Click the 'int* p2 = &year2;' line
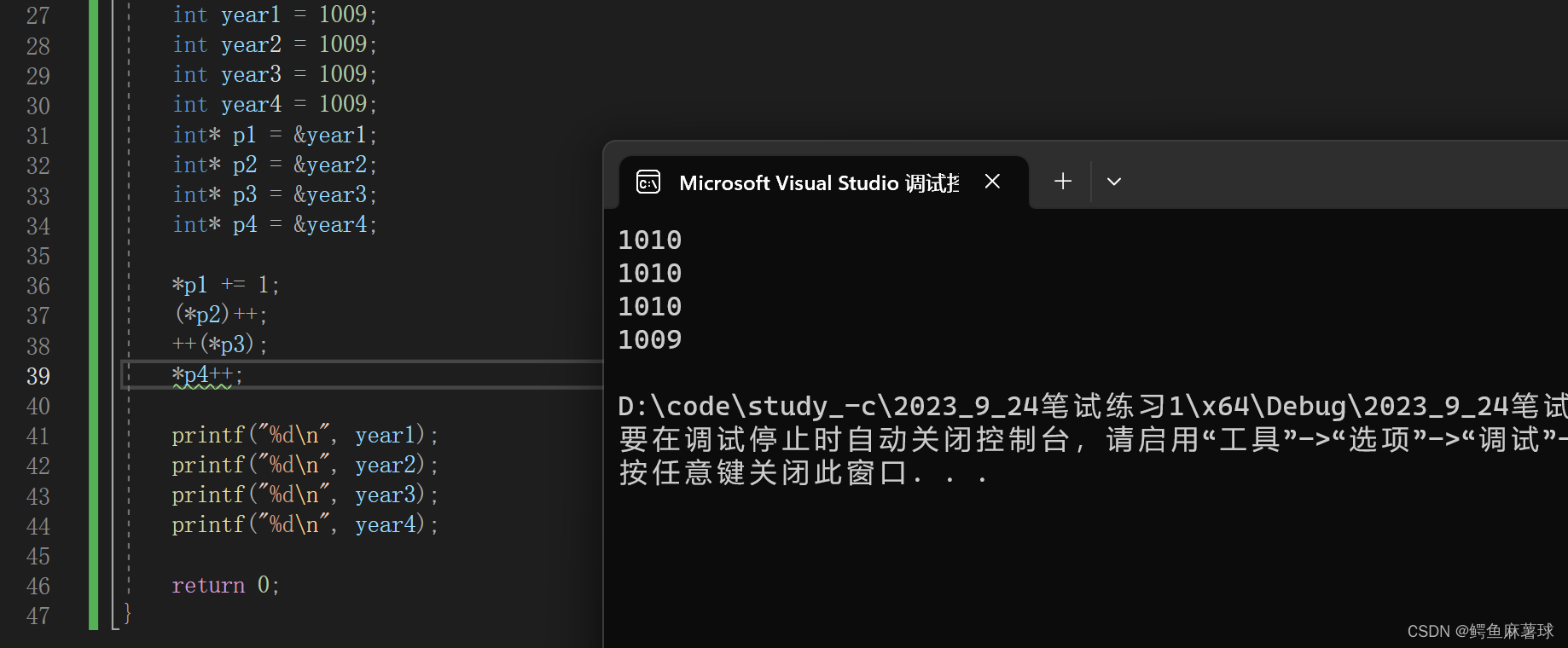This screenshot has width=1568, height=648. coord(275,165)
